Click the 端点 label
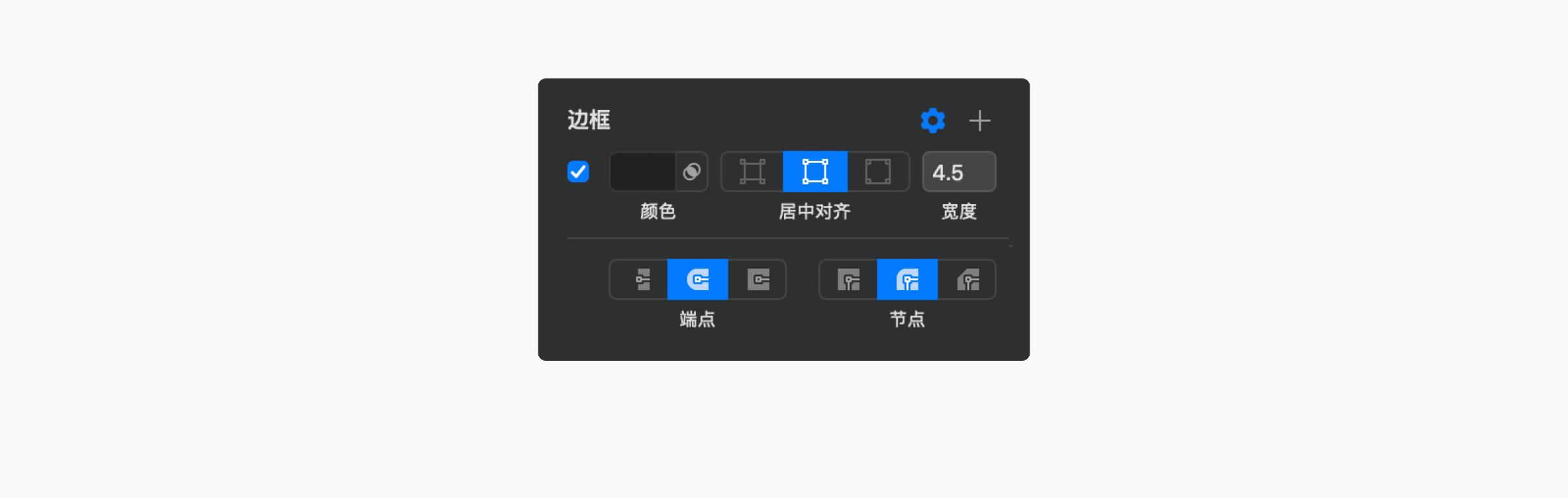Image resolution: width=1568 pixels, height=498 pixels. pyautogui.click(x=697, y=319)
